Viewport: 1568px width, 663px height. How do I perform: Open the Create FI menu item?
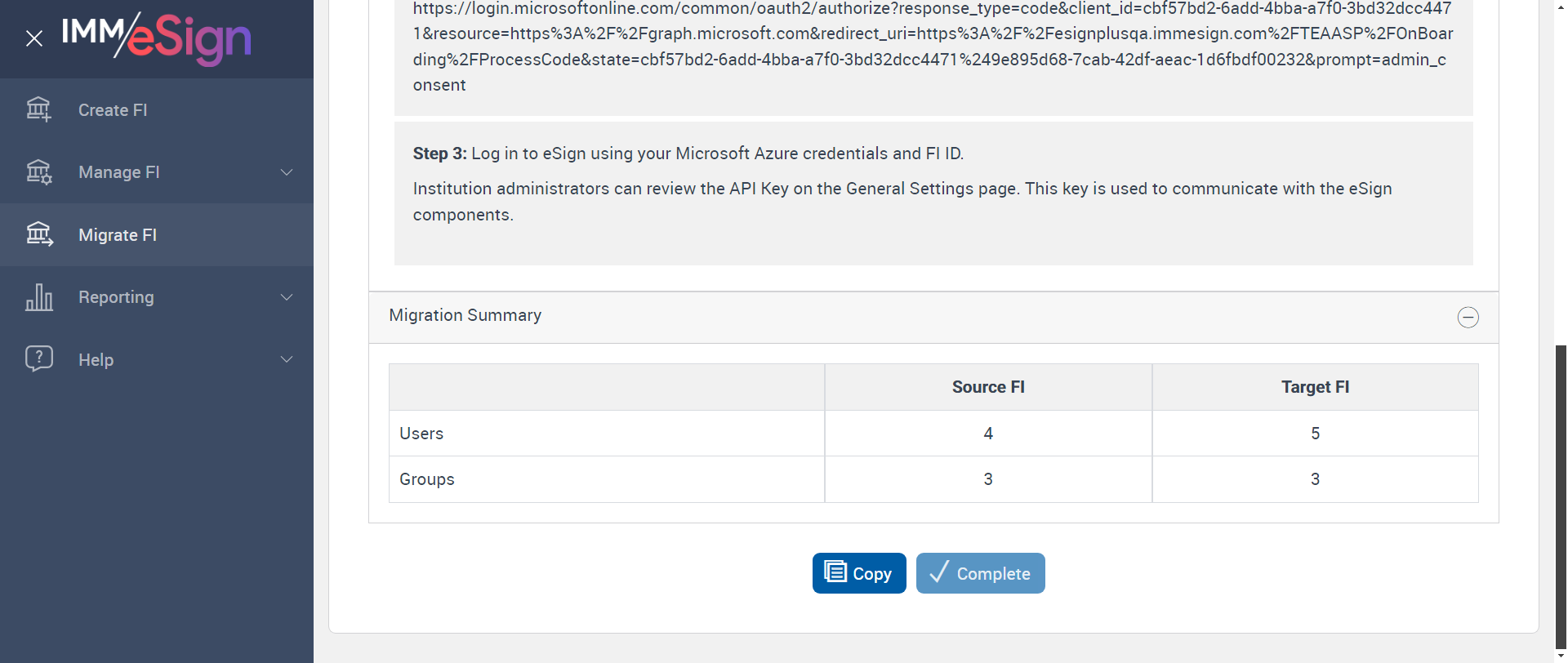coord(113,110)
